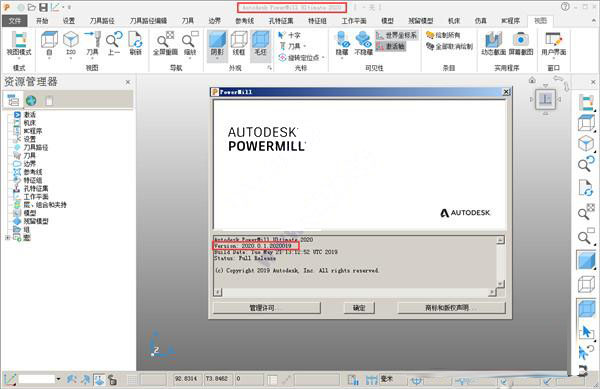Click horizontal scrollbar of version info box
This screenshot has height=389, width=600.
pos(355,293)
